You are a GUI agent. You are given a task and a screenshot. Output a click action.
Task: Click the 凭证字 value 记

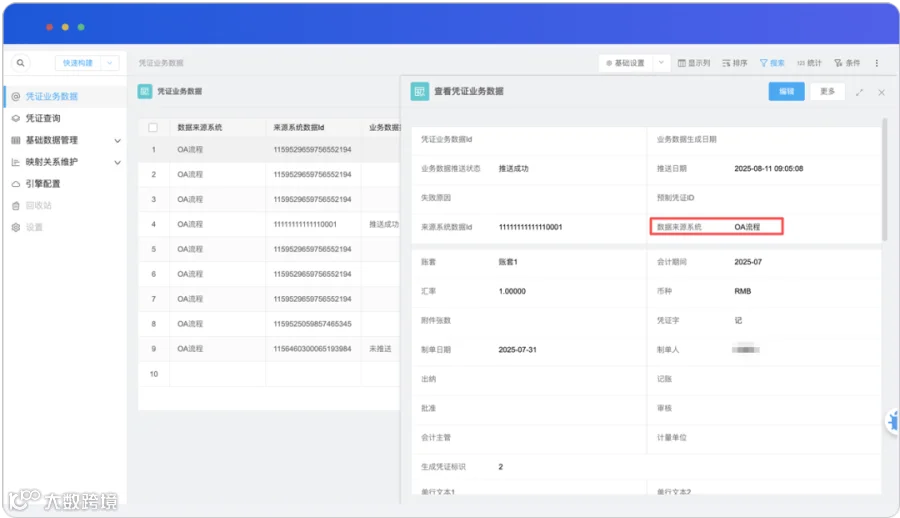[x=738, y=320]
